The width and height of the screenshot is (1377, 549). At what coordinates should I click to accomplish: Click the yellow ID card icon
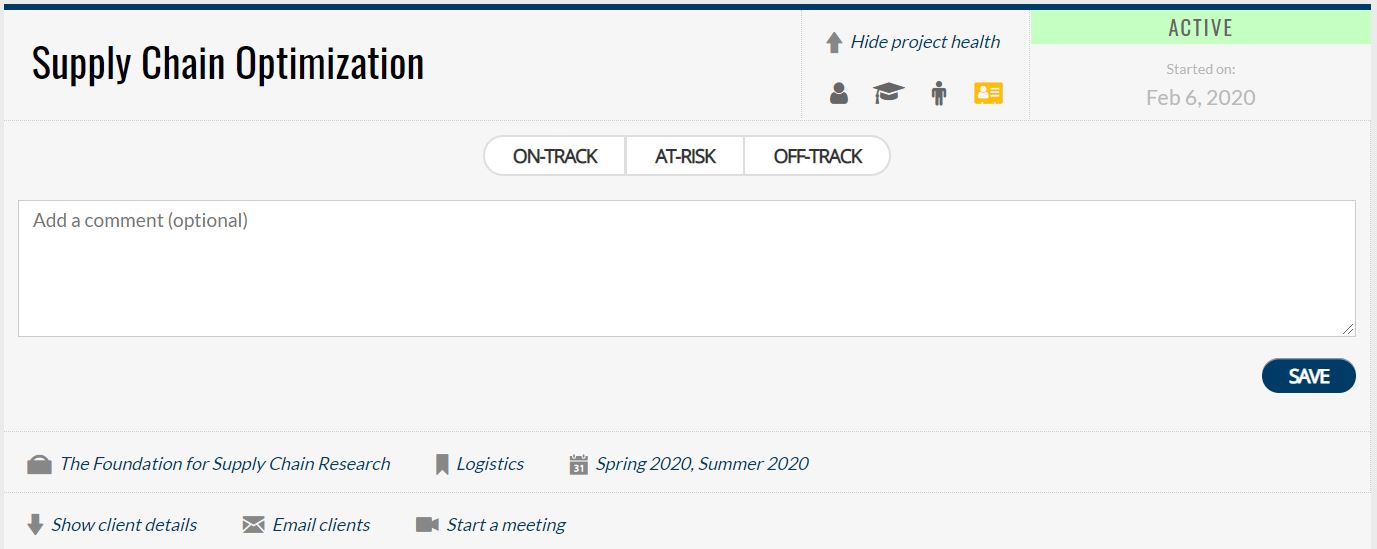point(988,93)
